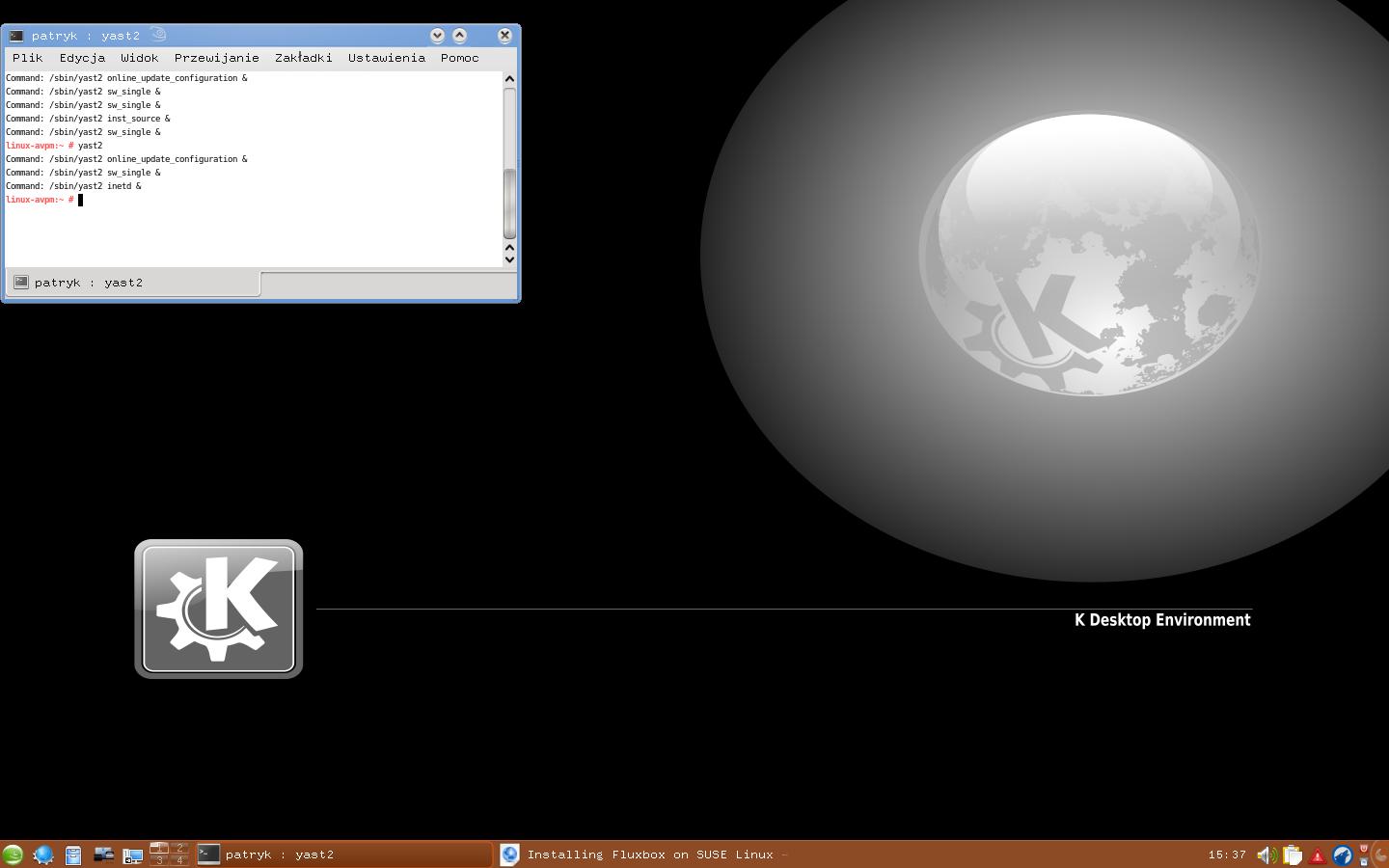Click the '/sbin/yast2 inetd &' terminal line

tap(73, 186)
